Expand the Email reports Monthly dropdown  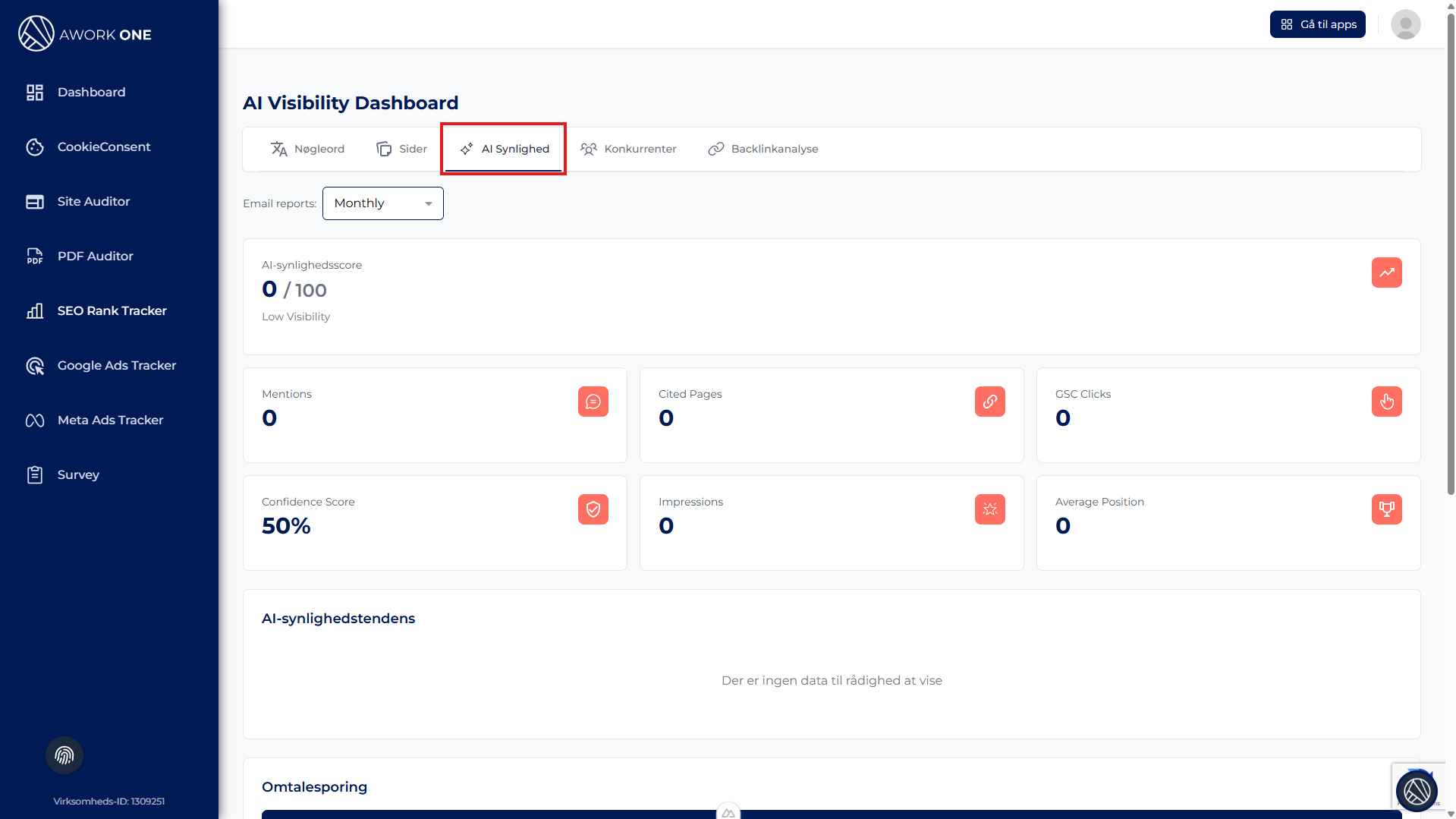tap(382, 203)
